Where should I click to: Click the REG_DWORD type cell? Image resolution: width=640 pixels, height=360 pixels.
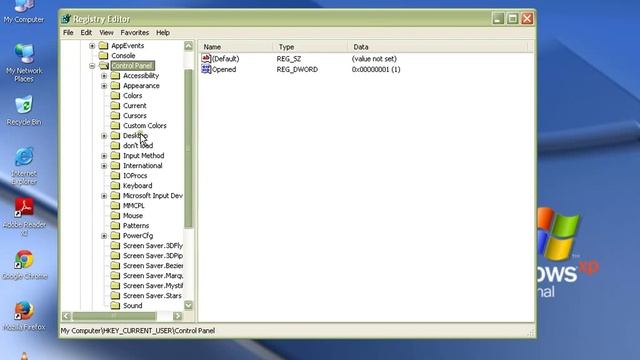(297, 69)
